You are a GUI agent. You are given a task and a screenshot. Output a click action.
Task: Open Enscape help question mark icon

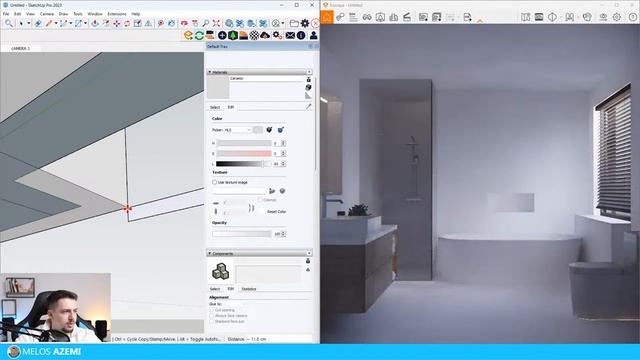pyautogui.click(x=633, y=17)
